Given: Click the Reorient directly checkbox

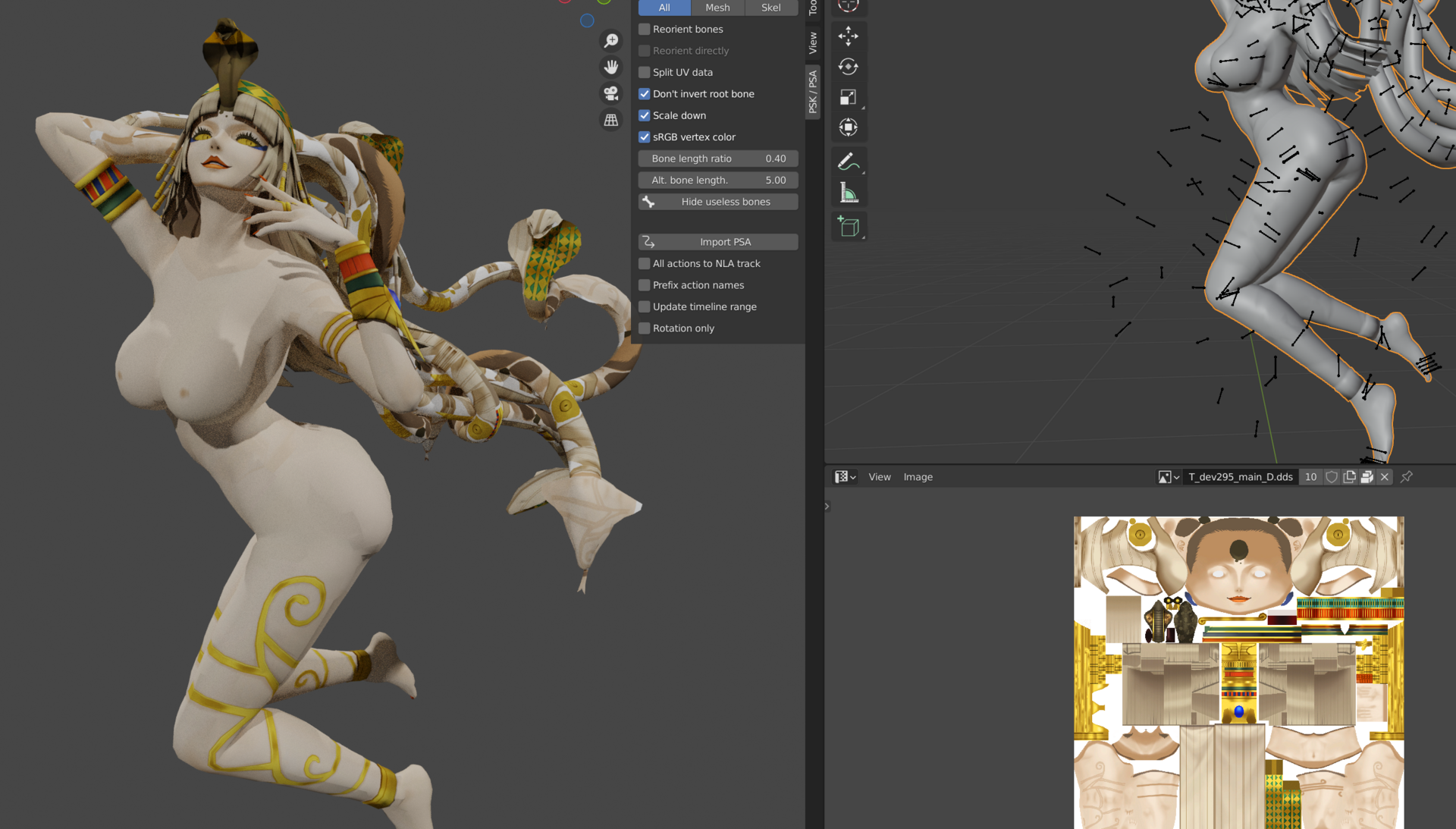Looking at the screenshot, I should pos(645,51).
